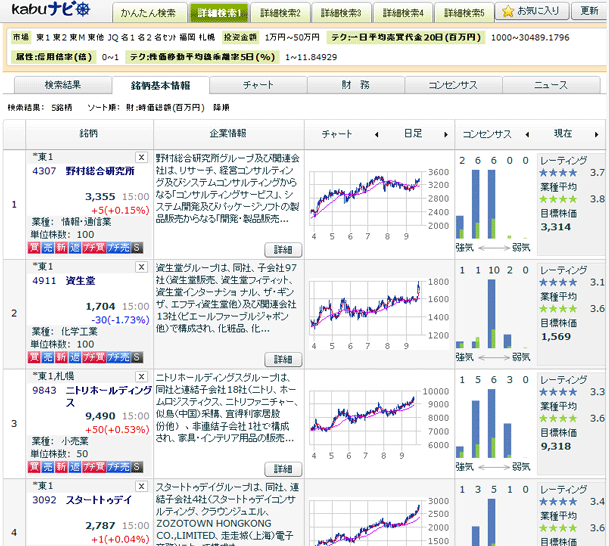
Task: Click the black S icon for 野村総合研究所
Action: pos(137,248)
